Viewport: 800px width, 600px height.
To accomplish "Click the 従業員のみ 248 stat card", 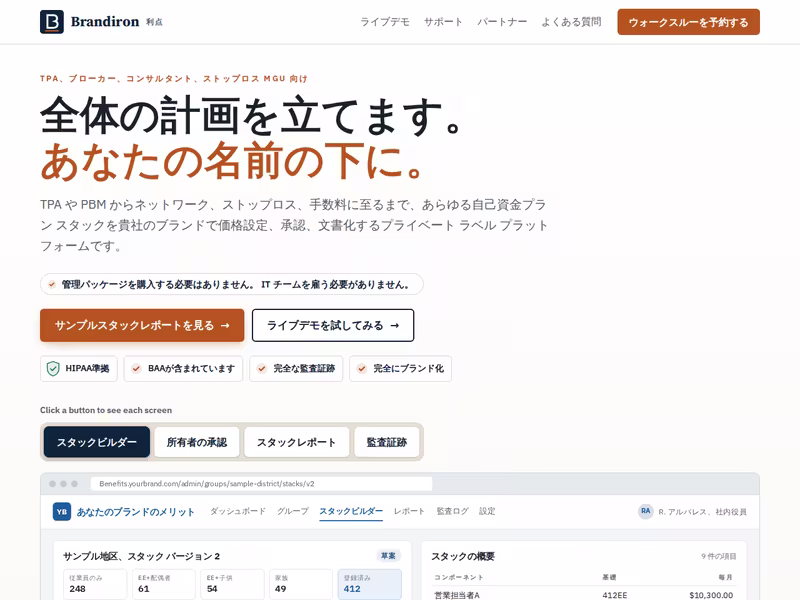I will tap(95, 584).
